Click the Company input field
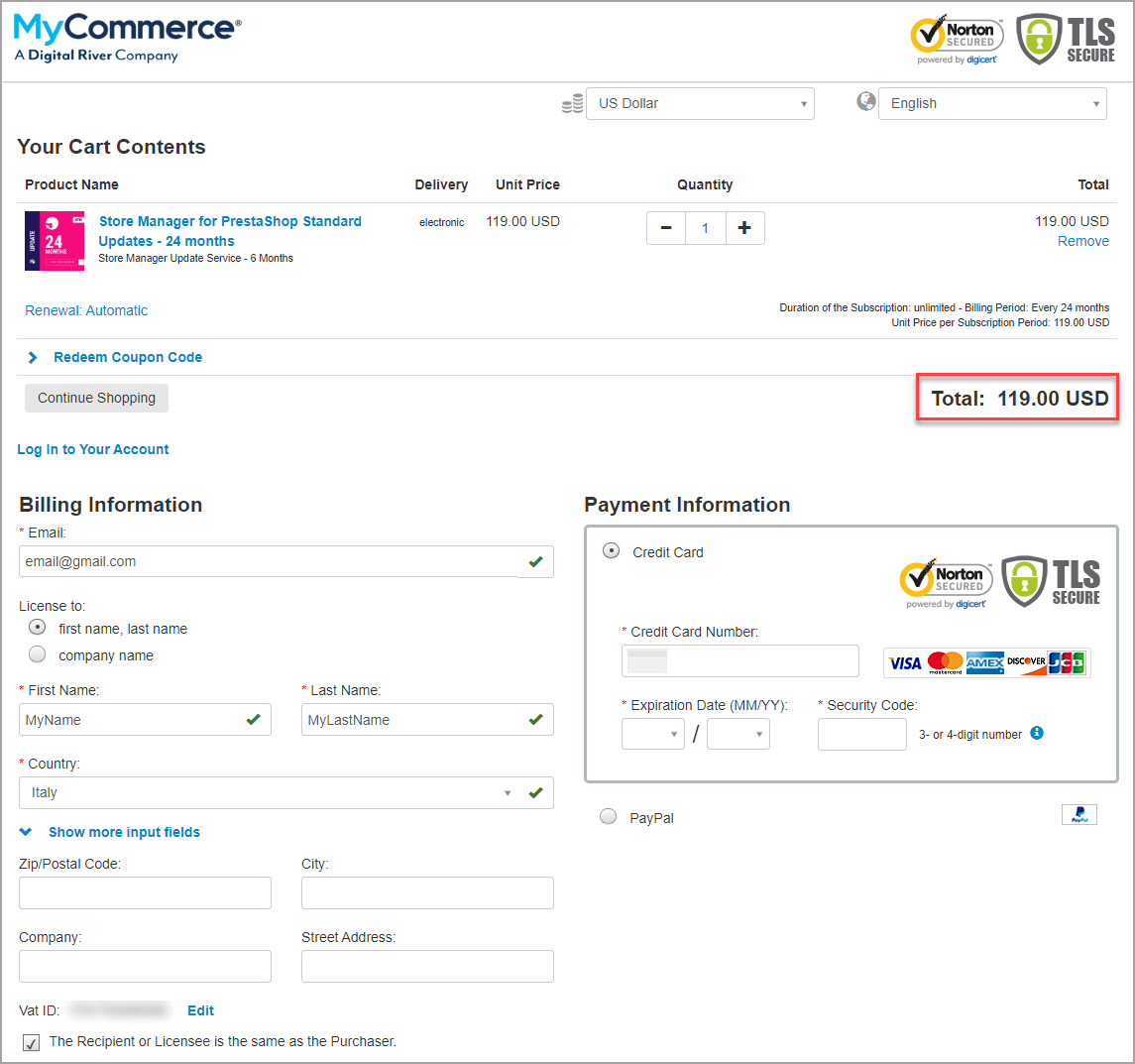 145,966
